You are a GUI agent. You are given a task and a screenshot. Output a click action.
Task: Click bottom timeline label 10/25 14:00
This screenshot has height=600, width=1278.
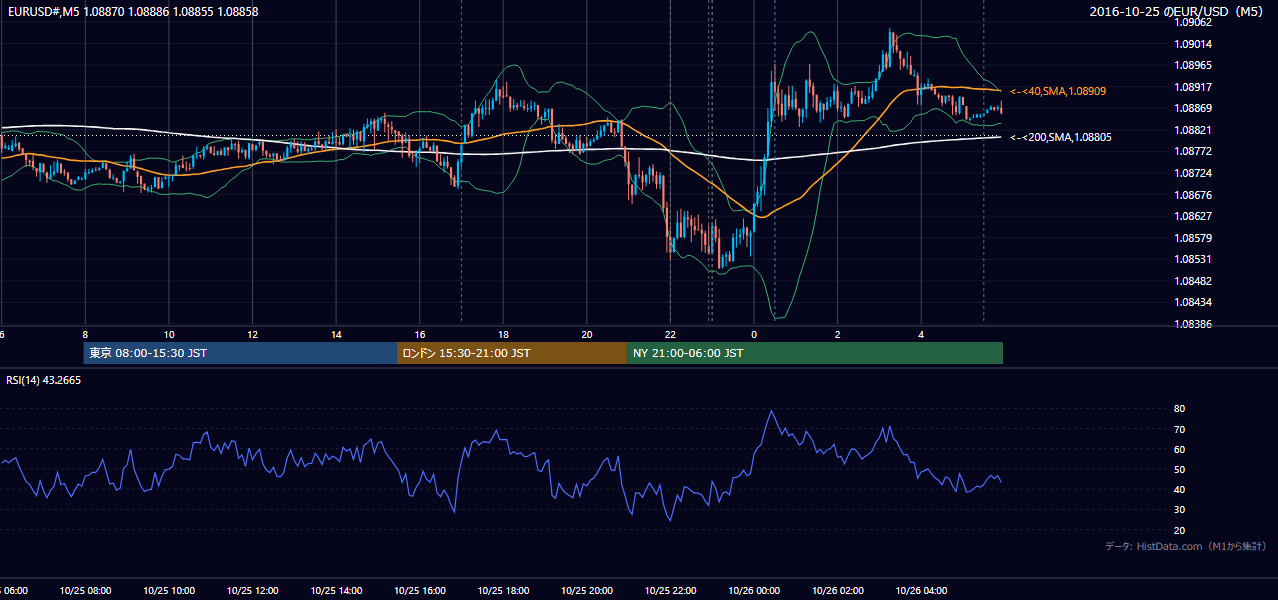334,590
